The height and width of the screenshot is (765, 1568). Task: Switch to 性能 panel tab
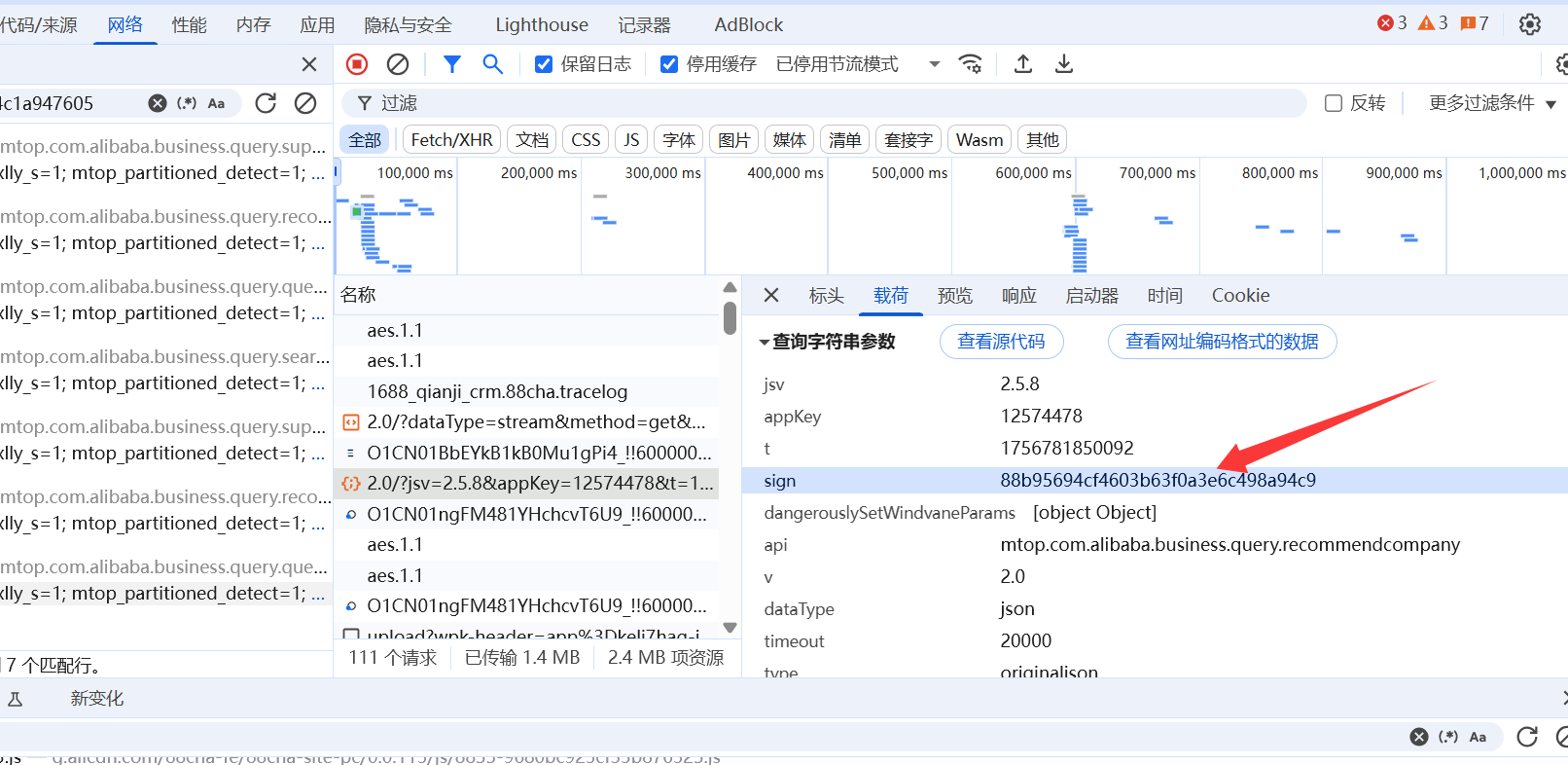pyautogui.click(x=190, y=24)
